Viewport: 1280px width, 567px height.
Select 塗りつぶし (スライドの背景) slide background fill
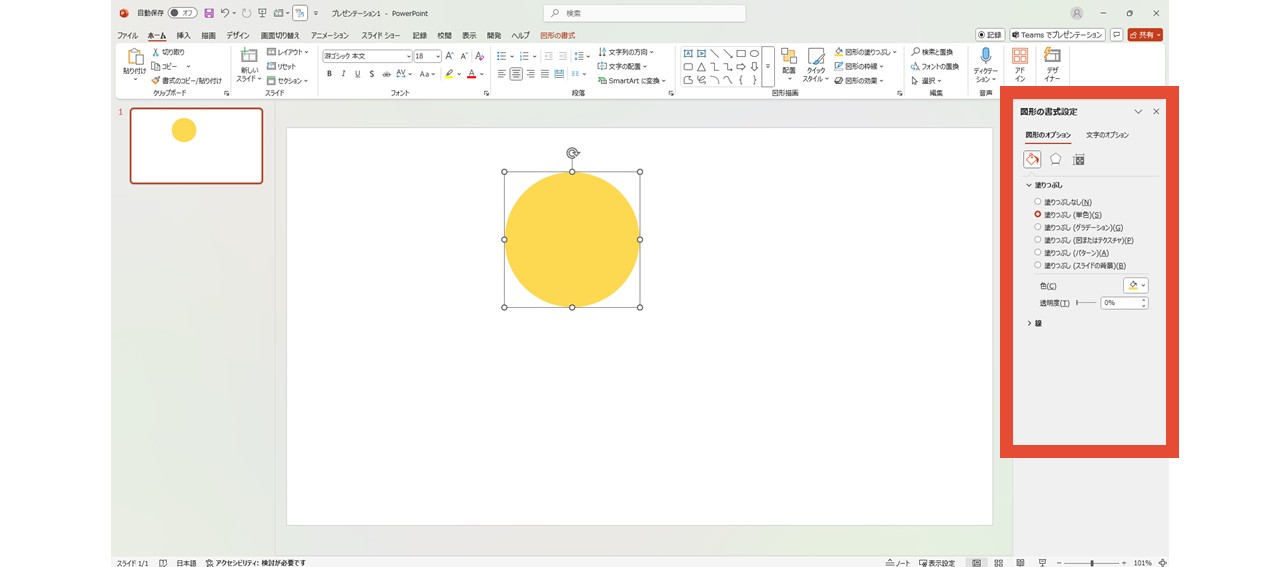1080,266
